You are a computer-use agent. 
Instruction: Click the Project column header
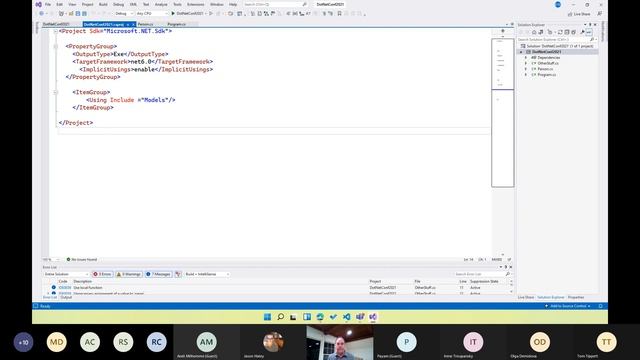375,282
